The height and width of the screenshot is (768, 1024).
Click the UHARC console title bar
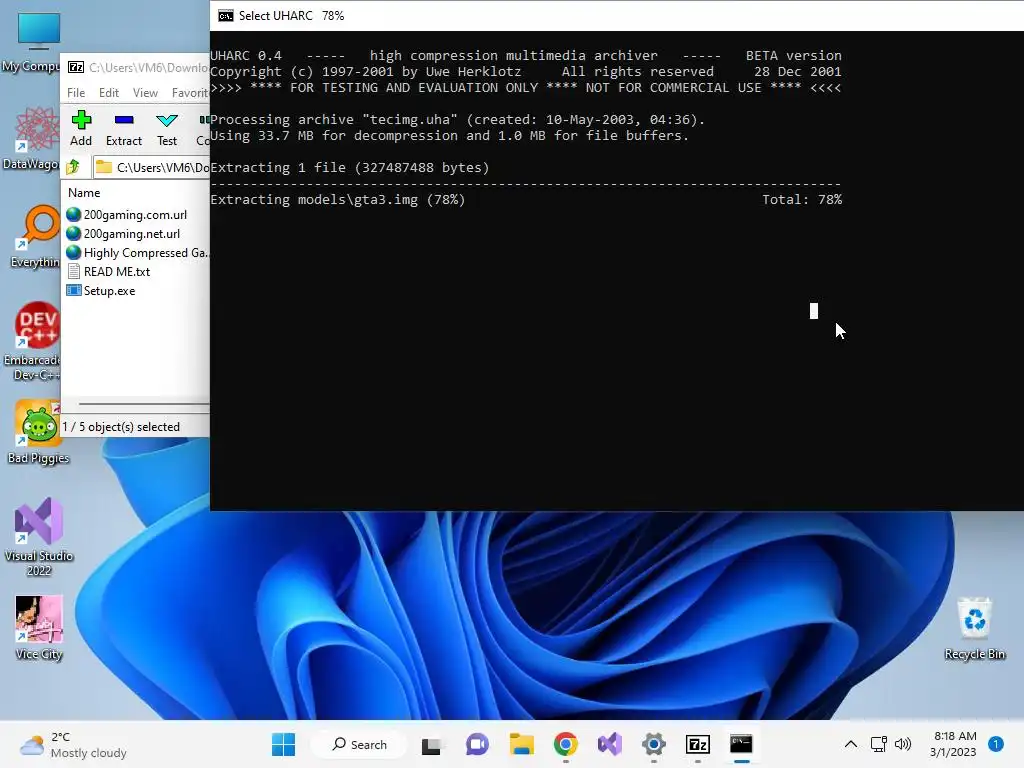tap(616, 16)
